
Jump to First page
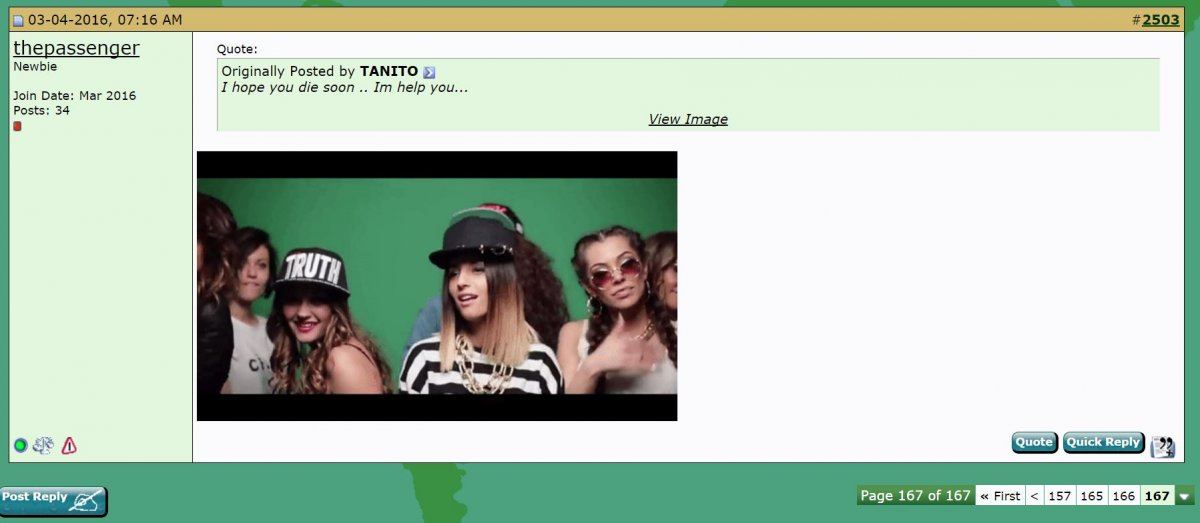[x=1000, y=496]
